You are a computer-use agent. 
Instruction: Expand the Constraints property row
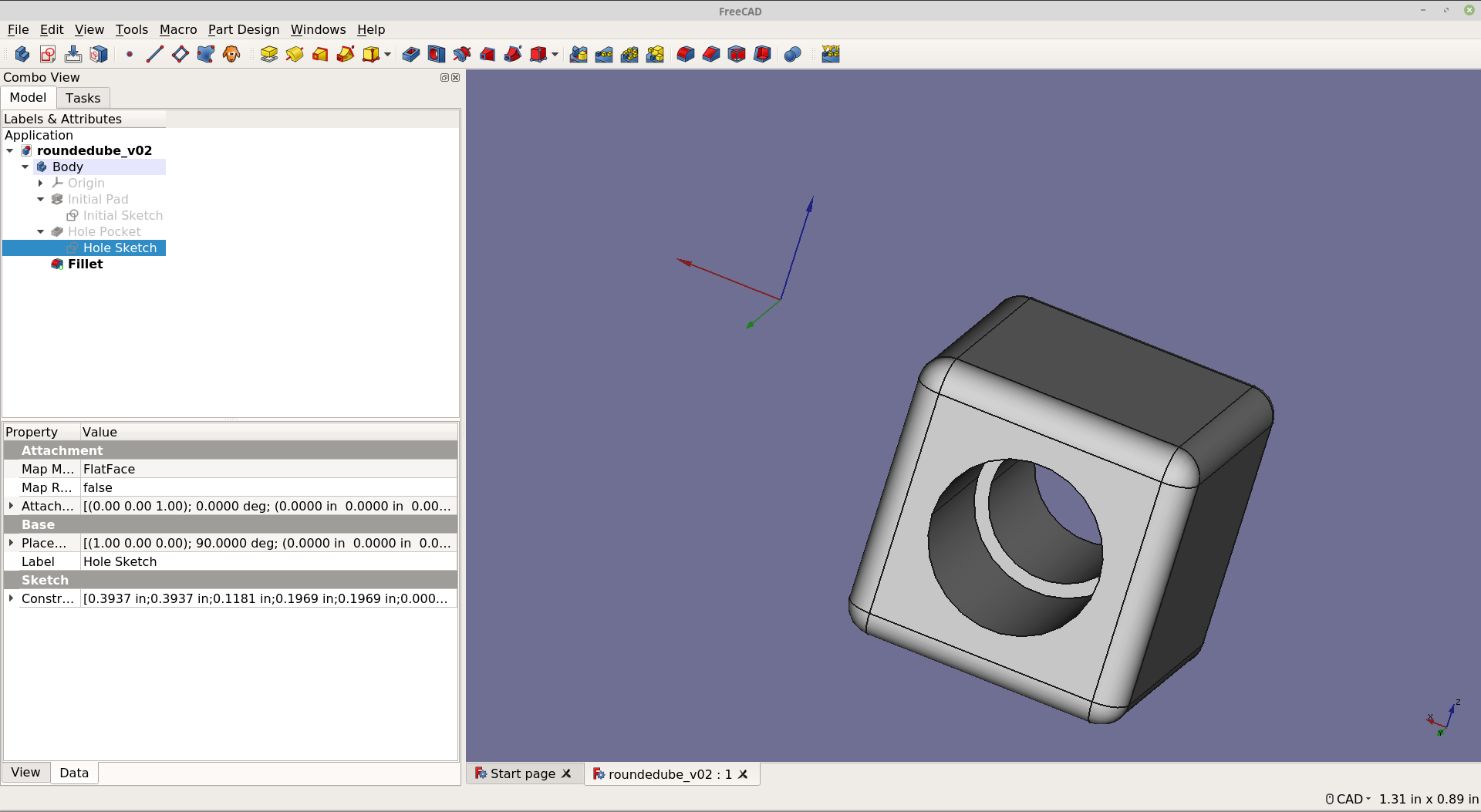click(11, 598)
